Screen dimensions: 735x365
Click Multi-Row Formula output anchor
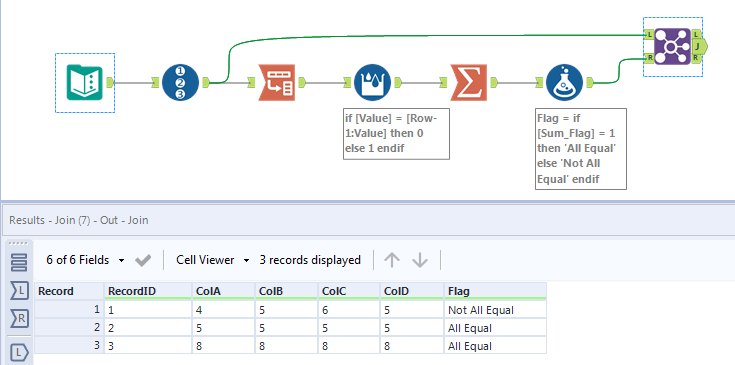398,83
